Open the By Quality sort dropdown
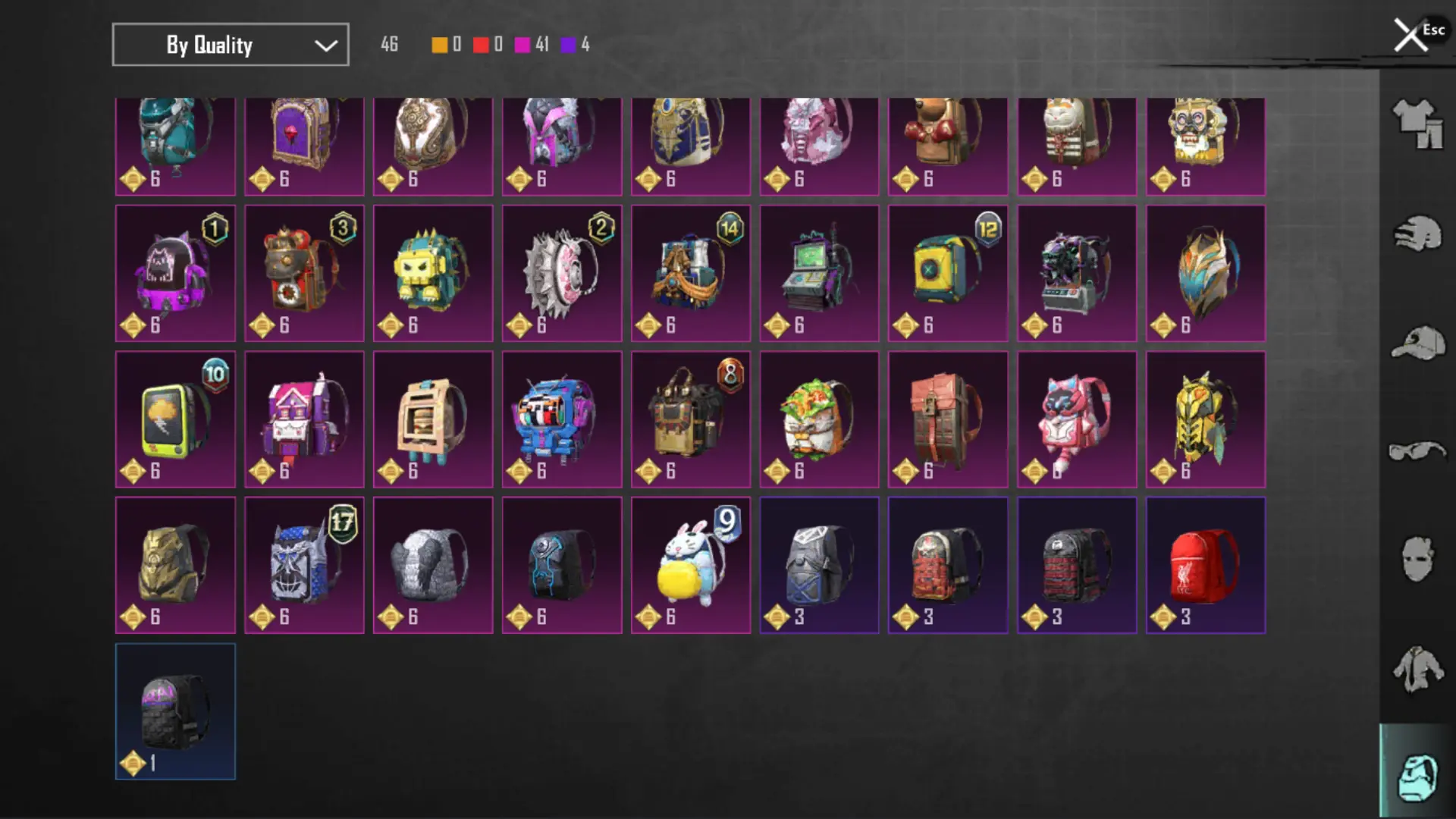The image size is (1456, 819). (231, 45)
